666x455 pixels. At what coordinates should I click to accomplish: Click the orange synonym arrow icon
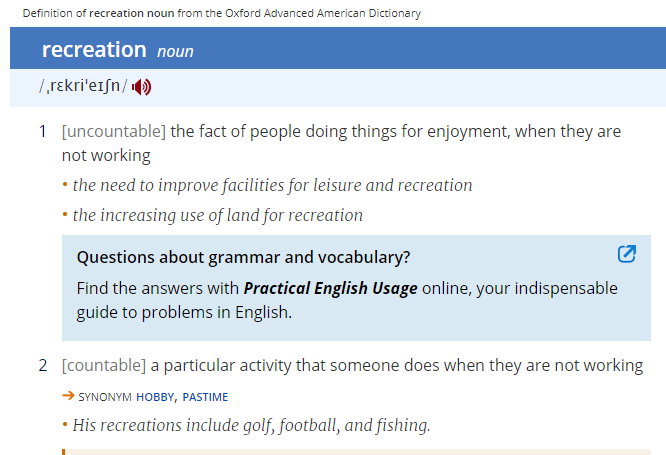tap(68, 396)
